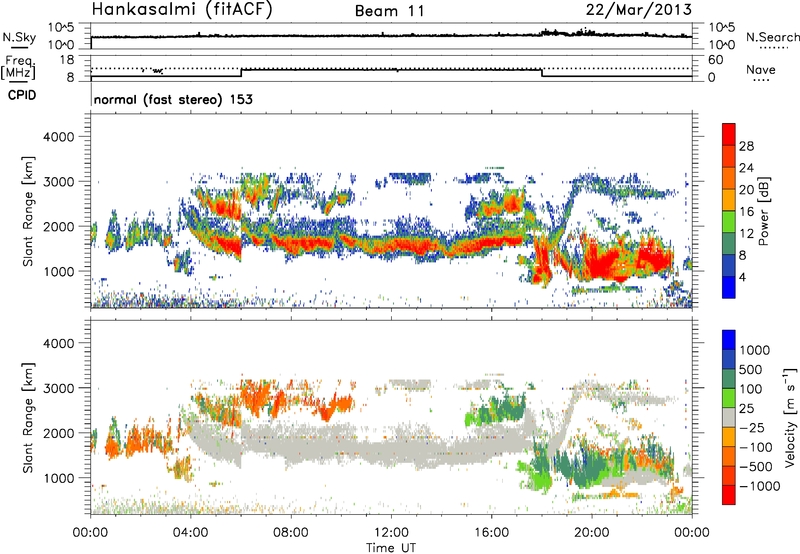Click the 'CPID' row label

tap(22, 95)
